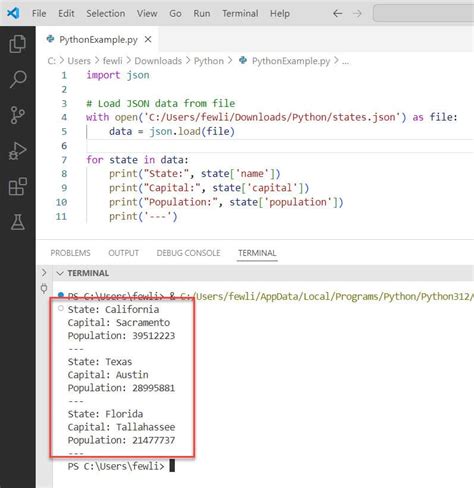Click the '# Load JSON data from file' comment

pos(161,104)
